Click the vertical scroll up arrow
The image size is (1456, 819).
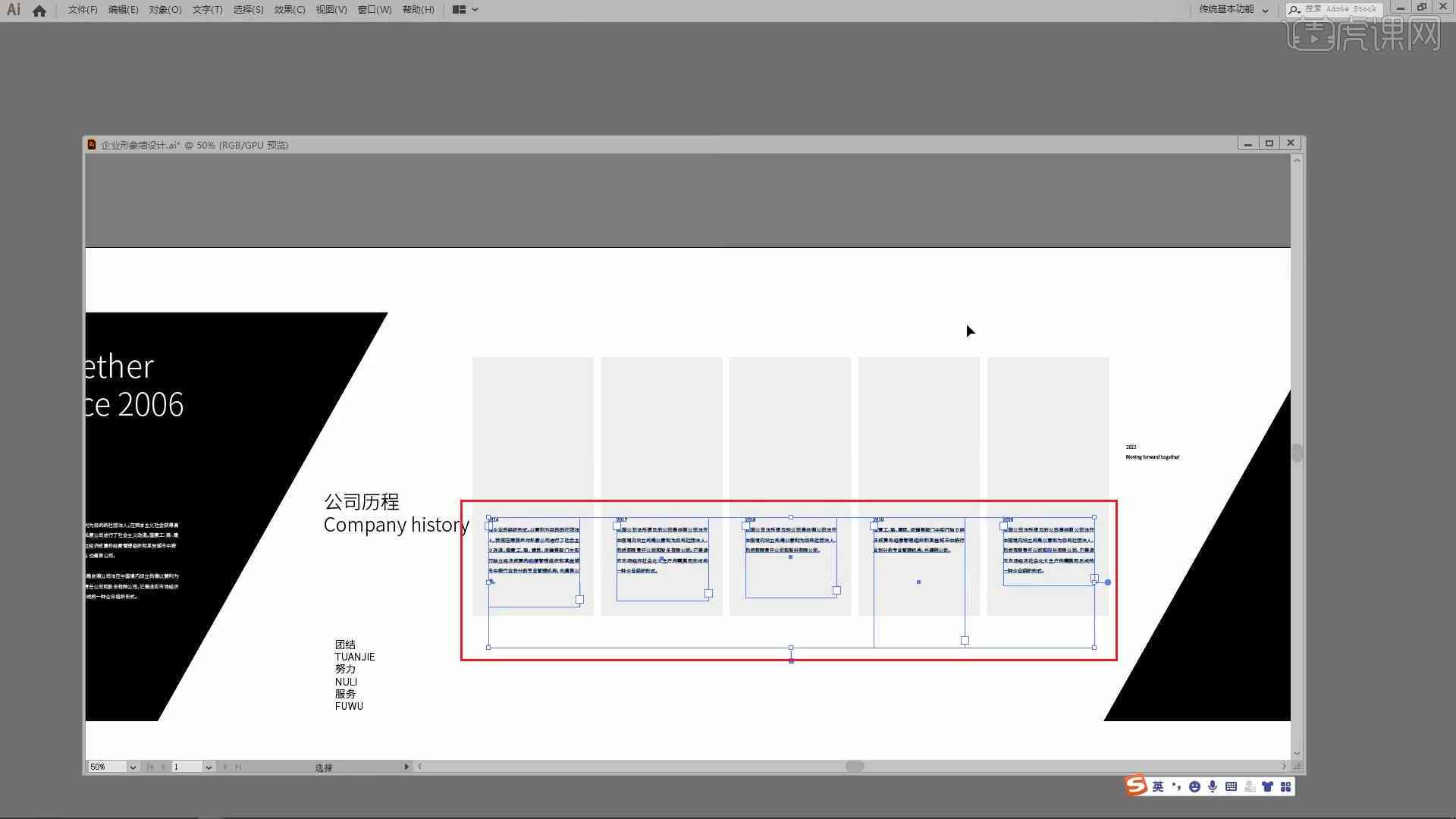(1296, 160)
